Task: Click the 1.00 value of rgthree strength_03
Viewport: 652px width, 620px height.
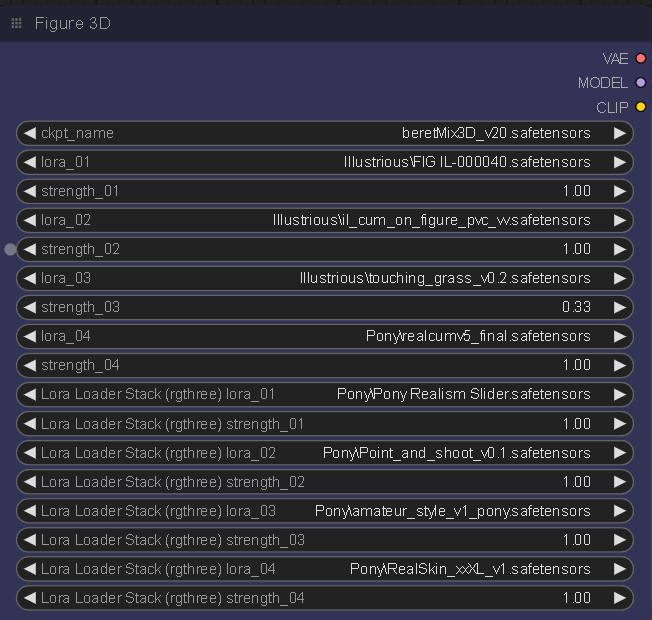Action: 577,540
